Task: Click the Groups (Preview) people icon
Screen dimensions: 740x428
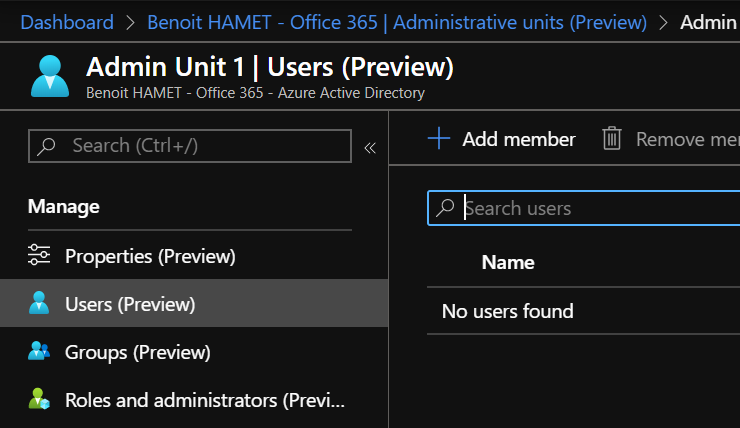Action: point(39,352)
